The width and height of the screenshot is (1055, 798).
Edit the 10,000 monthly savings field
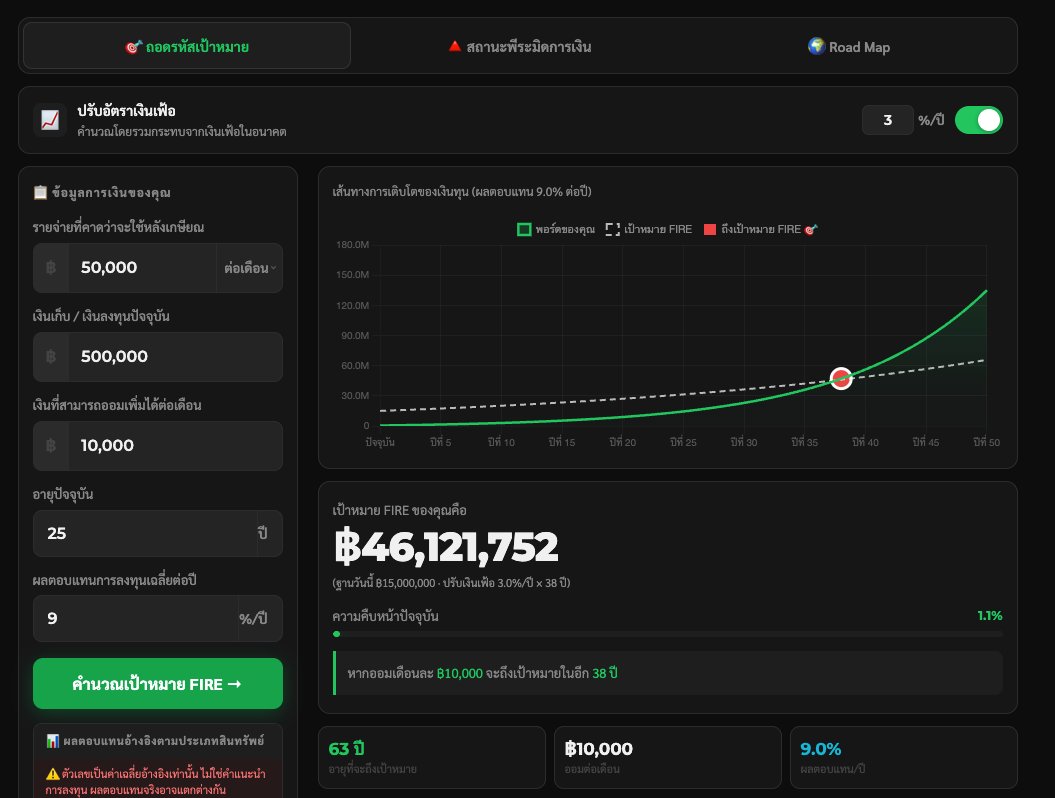coord(175,445)
